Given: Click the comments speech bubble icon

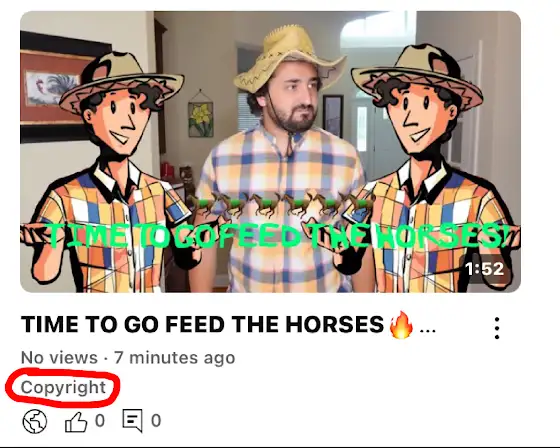Looking at the screenshot, I should pyautogui.click(x=132, y=420).
